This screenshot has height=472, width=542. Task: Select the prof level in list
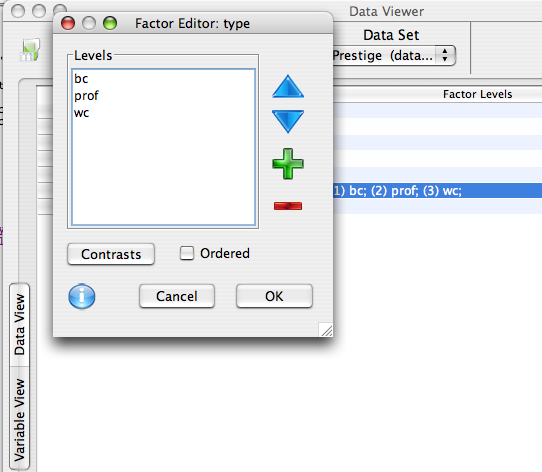click(x=163, y=96)
